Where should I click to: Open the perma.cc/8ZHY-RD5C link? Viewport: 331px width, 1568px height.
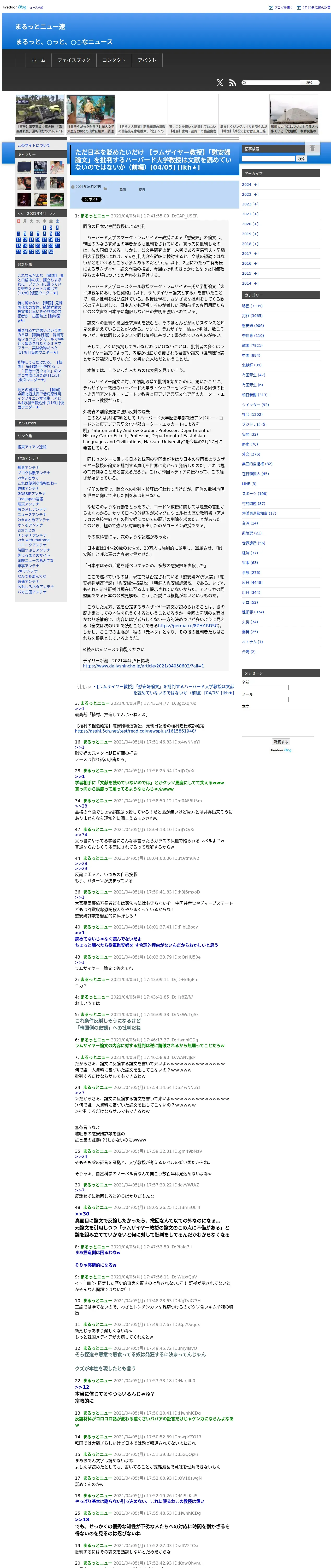click(188, 625)
